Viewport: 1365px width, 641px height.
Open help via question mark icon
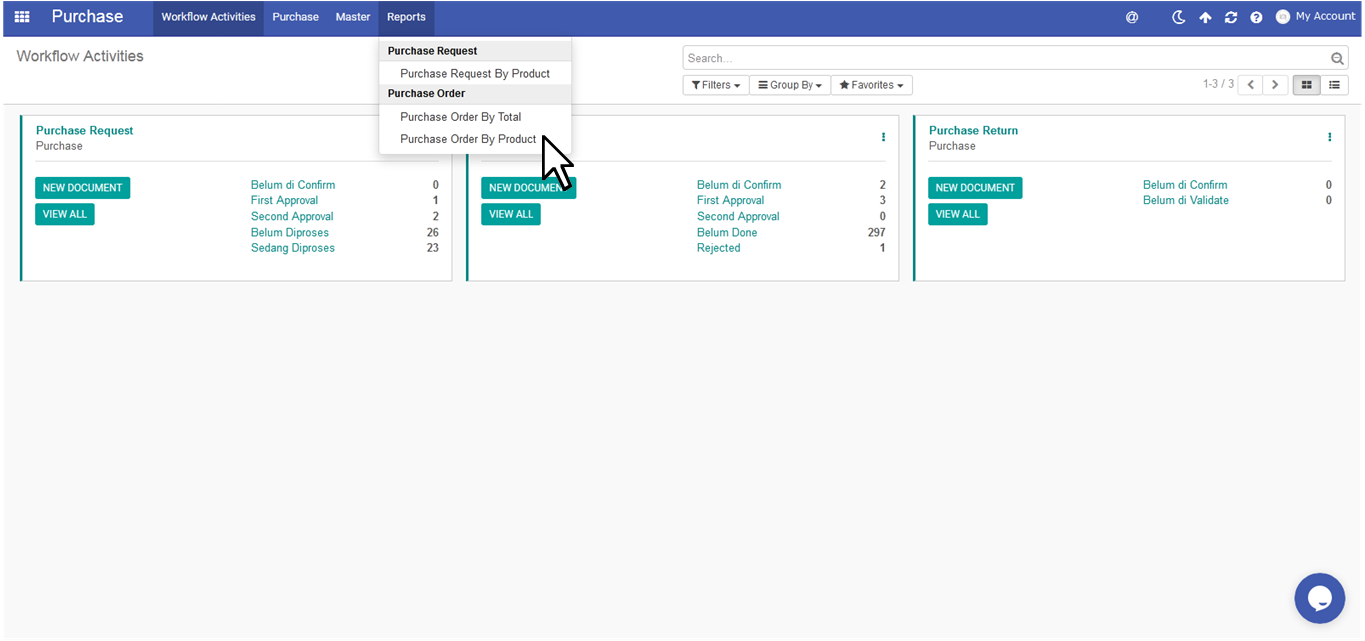click(x=1256, y=17)
